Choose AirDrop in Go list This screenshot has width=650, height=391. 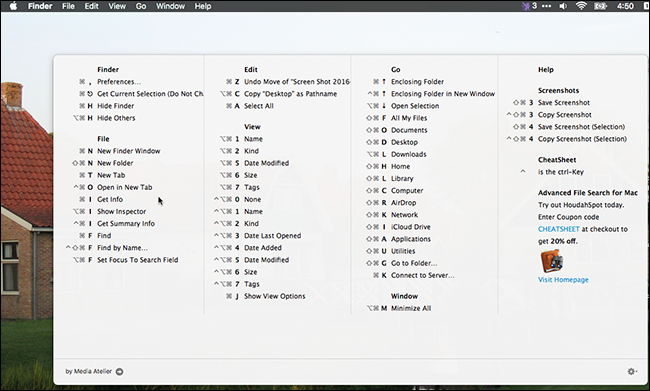403,202
